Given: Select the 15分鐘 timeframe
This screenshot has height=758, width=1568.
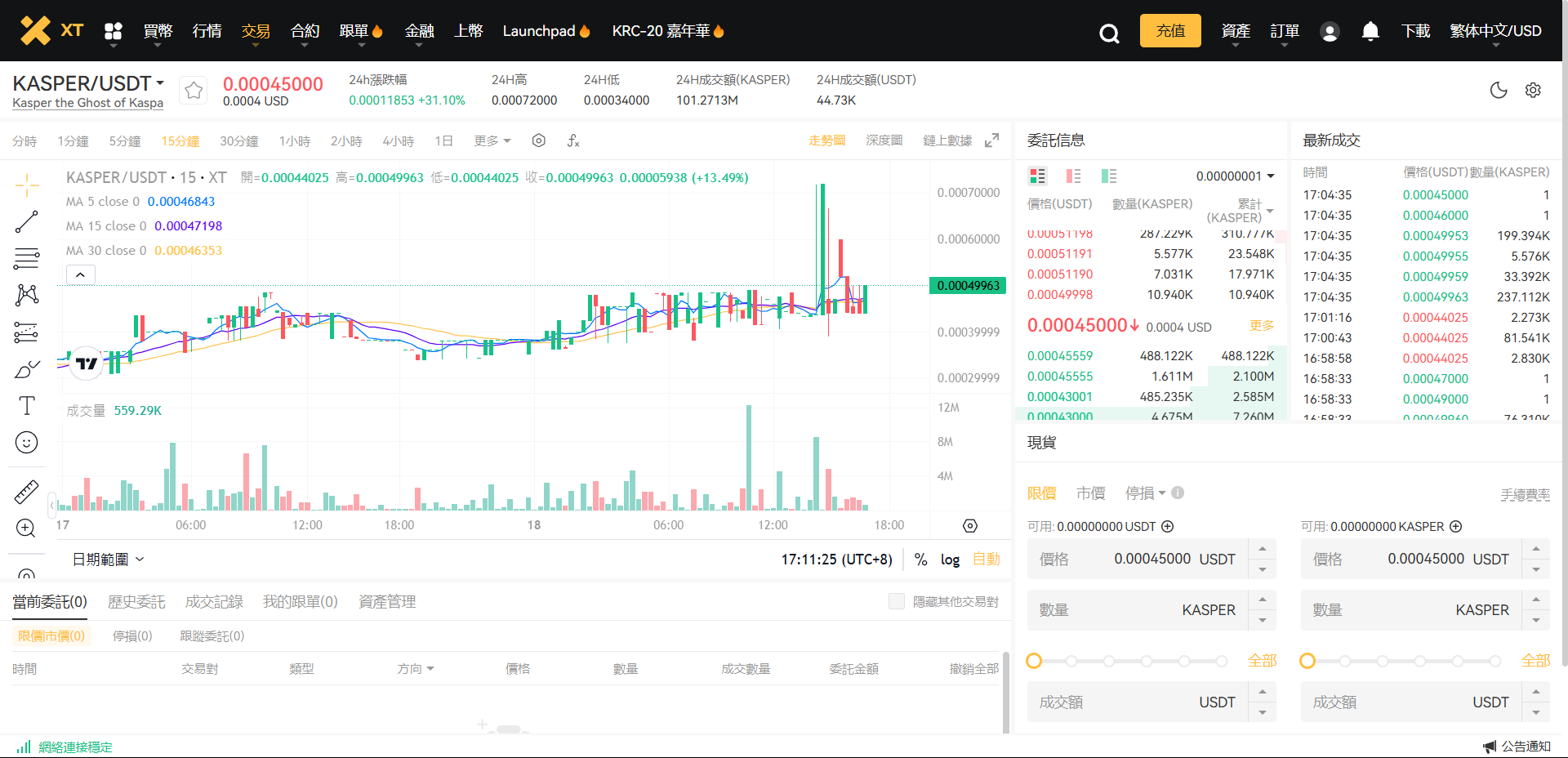Looking at the screenshot, I should point(180,140).
